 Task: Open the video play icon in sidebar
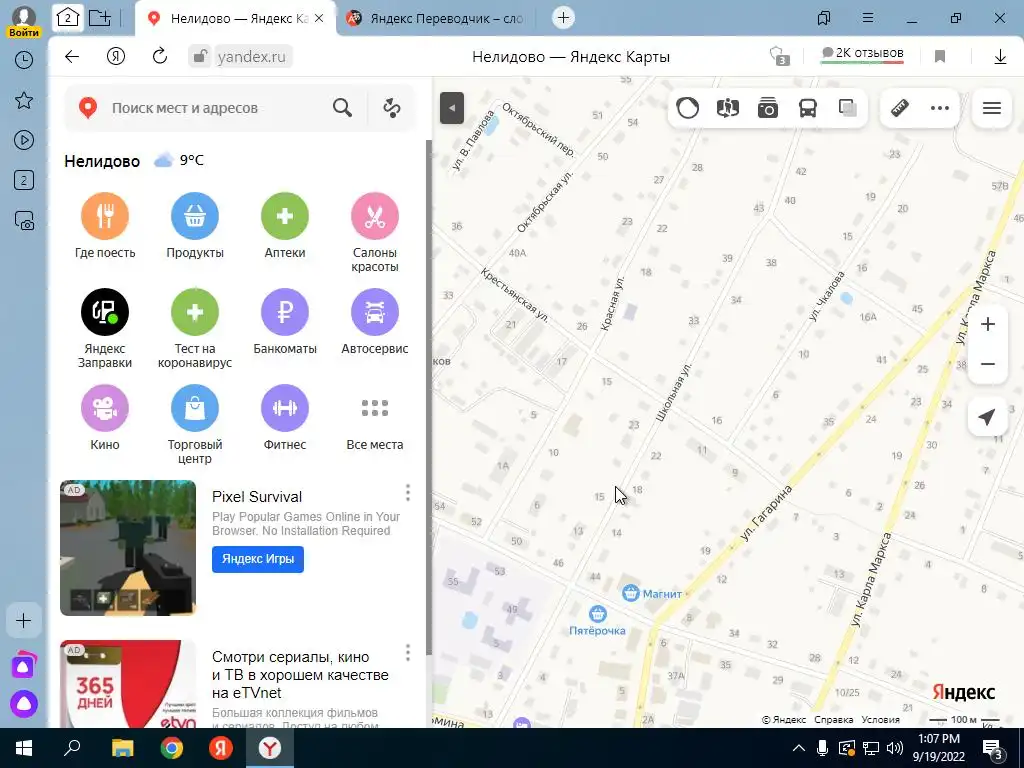(x=24, y=140)
